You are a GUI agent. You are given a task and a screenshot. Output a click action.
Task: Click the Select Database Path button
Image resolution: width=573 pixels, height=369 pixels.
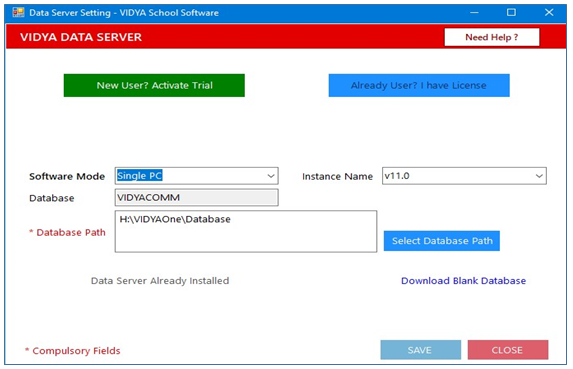pos(442,241)
